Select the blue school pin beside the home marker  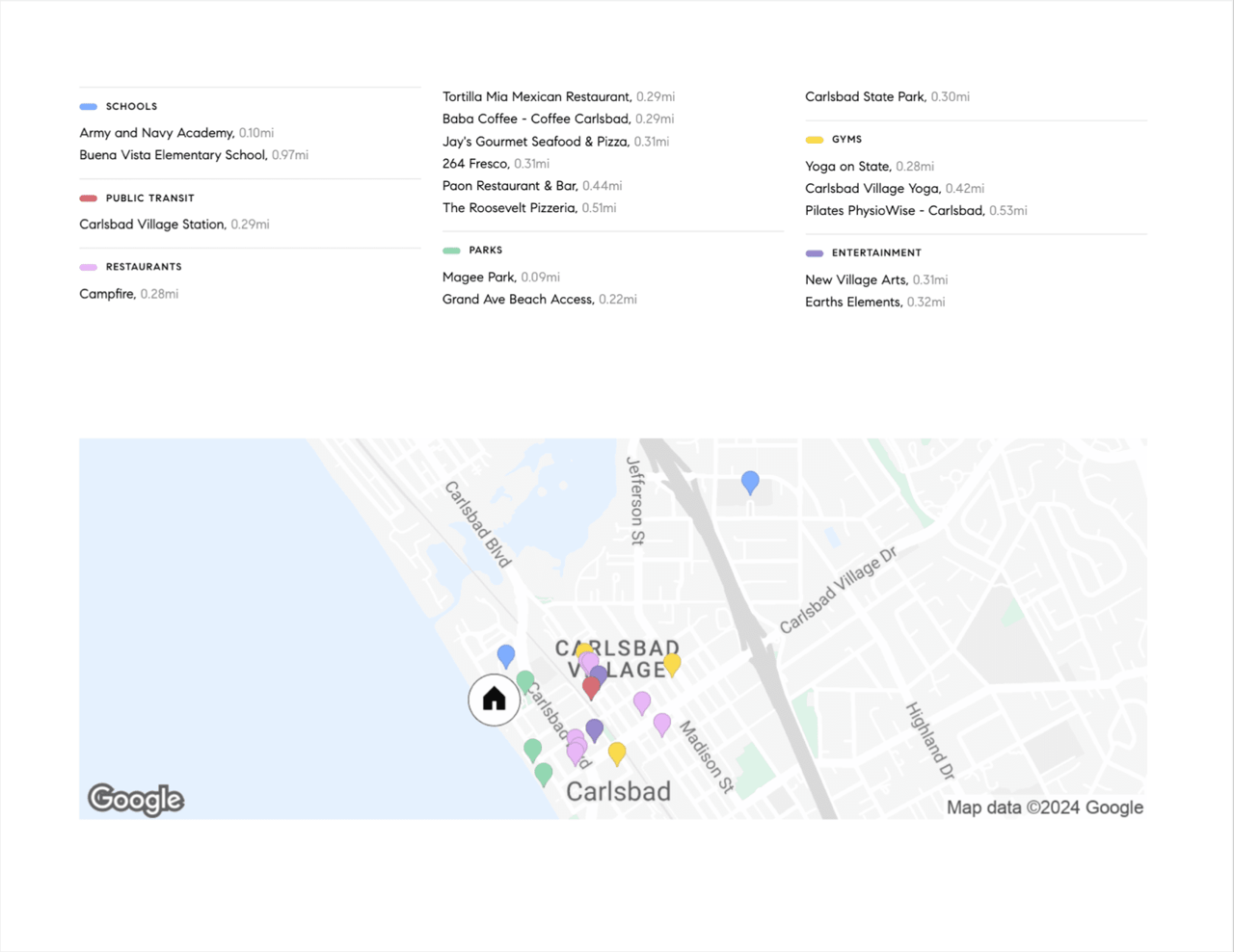pyautogui.click(x=506, y=657)
